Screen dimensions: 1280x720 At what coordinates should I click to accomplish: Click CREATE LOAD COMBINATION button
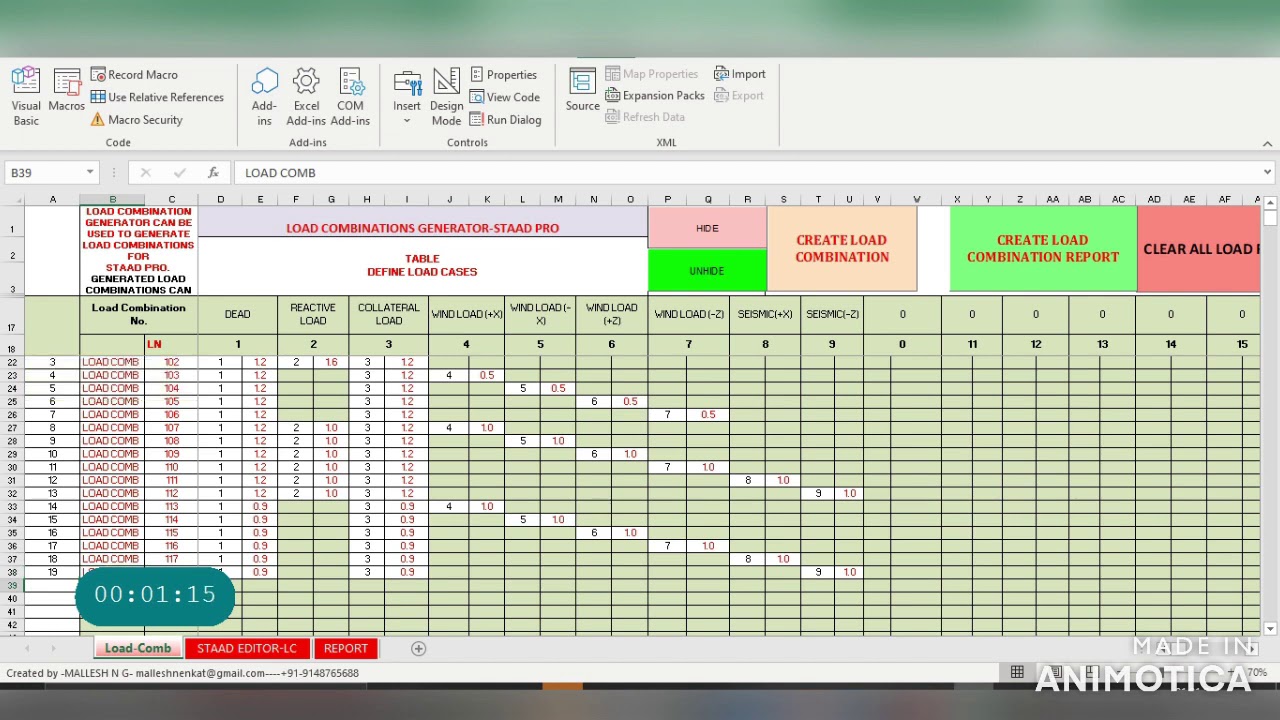click(x=842, y=249)
